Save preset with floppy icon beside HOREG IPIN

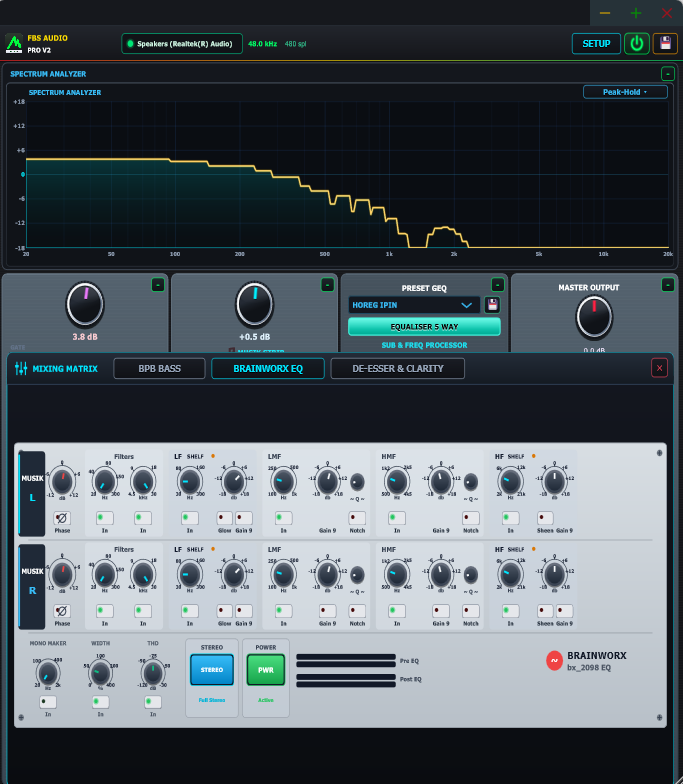[x=492, y=304]
